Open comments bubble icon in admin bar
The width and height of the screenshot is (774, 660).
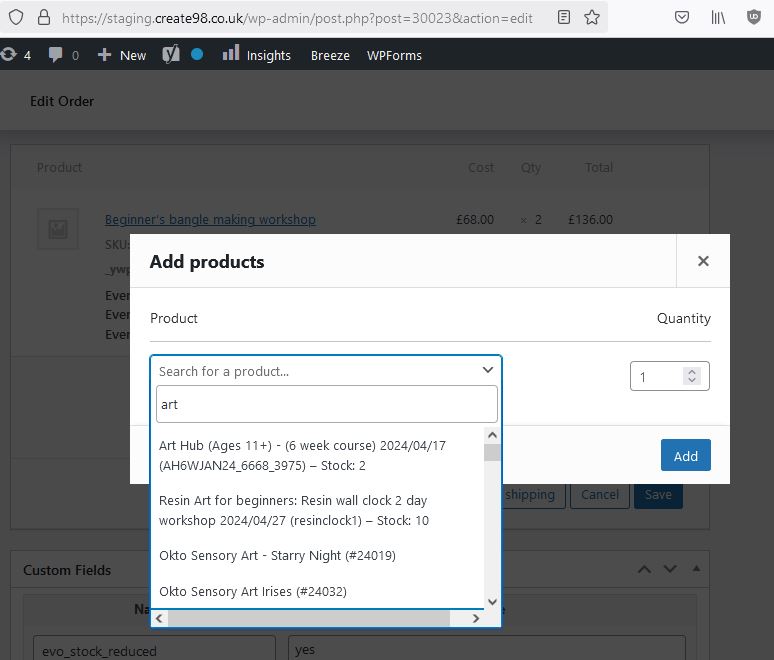click(55, 54)
